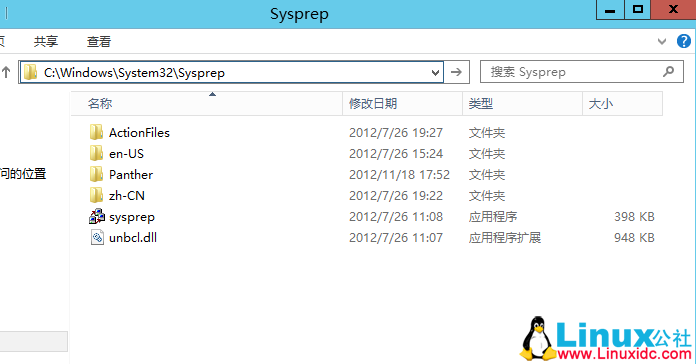
Task: Click the date 2012/11/18 17:52
Action: 399,174
